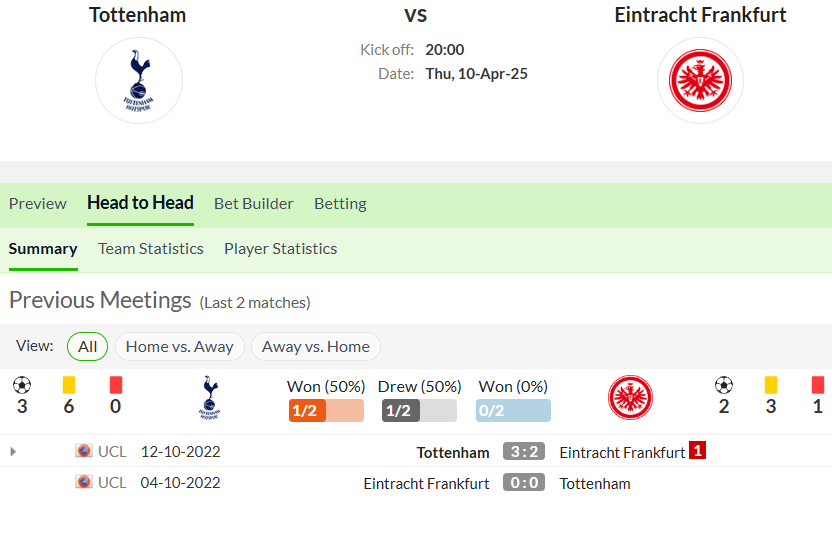The height and width of the screenshot is (550, 832).
Task: Click the Tottenham yellow card icon
Action: 69,385
